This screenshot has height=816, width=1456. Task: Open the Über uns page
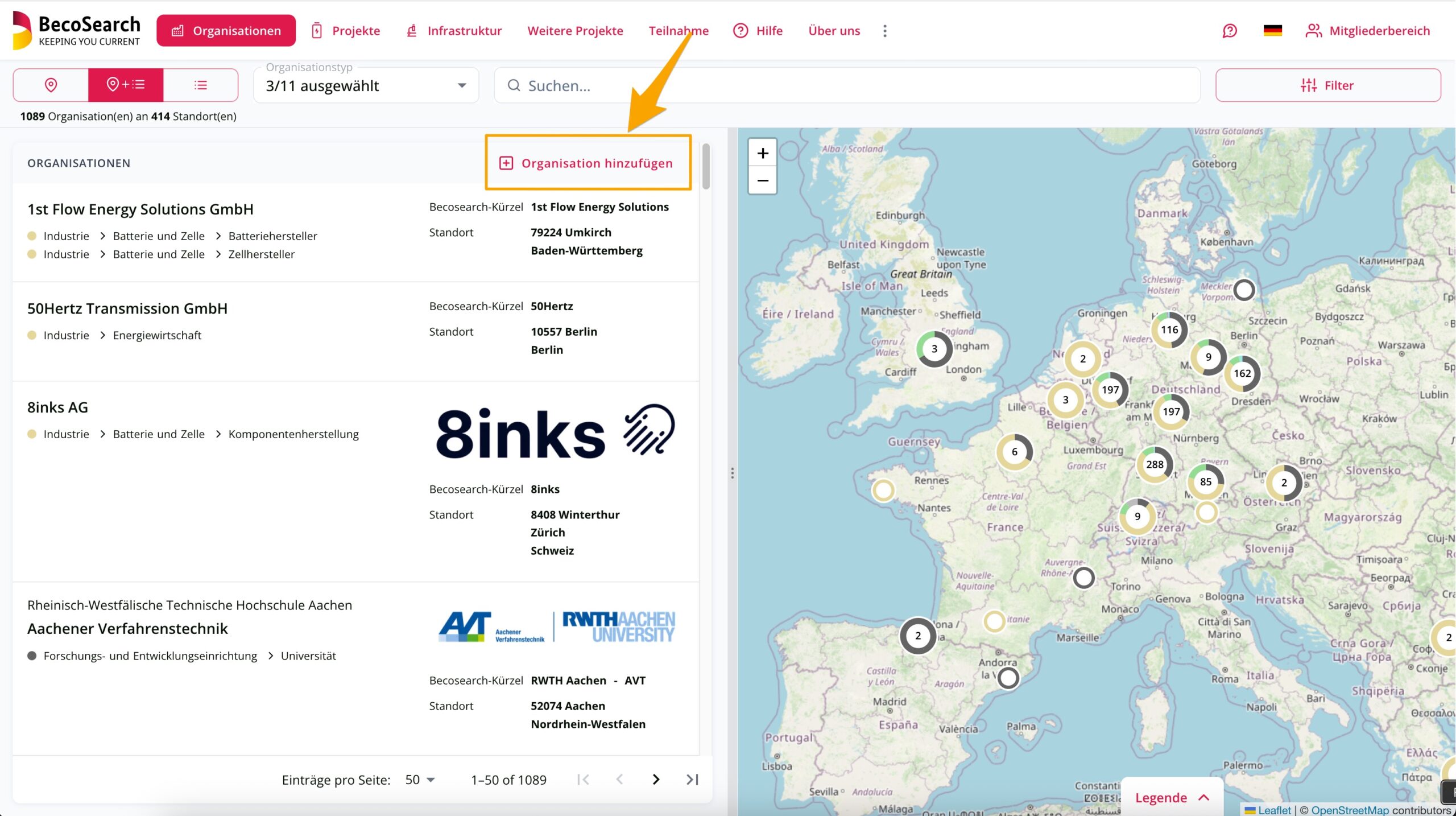(834, 31)
